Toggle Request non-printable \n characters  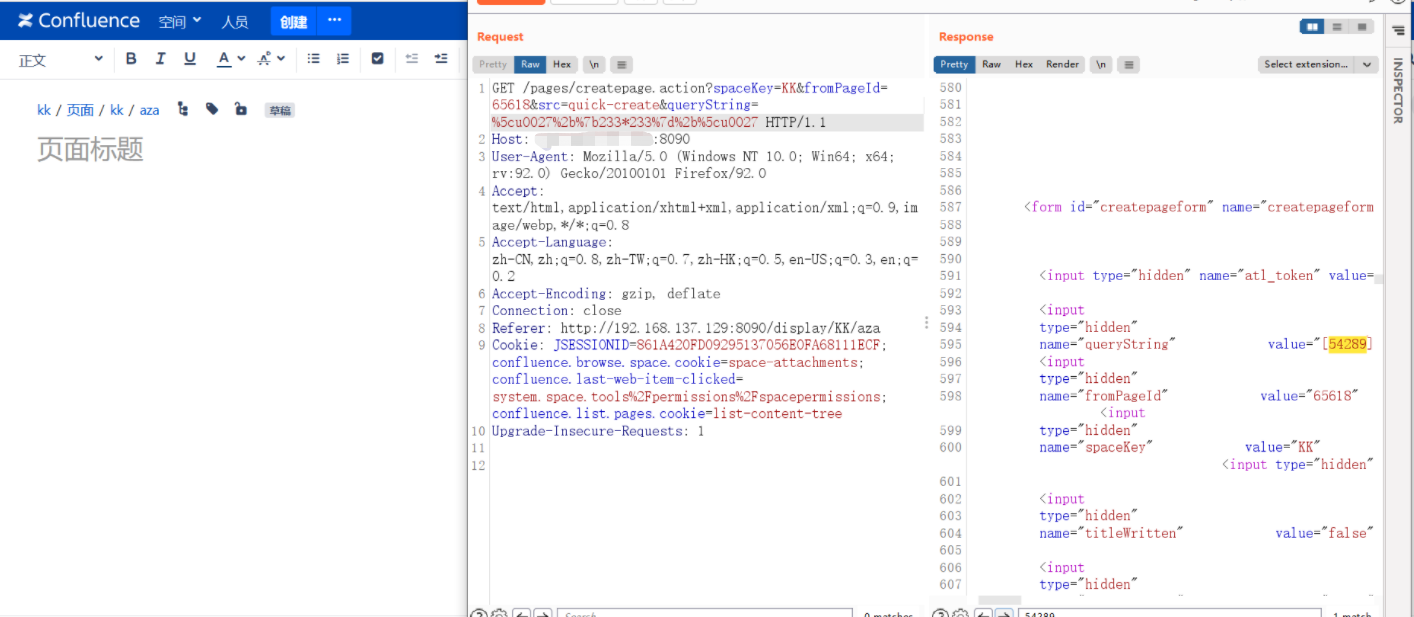[594, 64]
